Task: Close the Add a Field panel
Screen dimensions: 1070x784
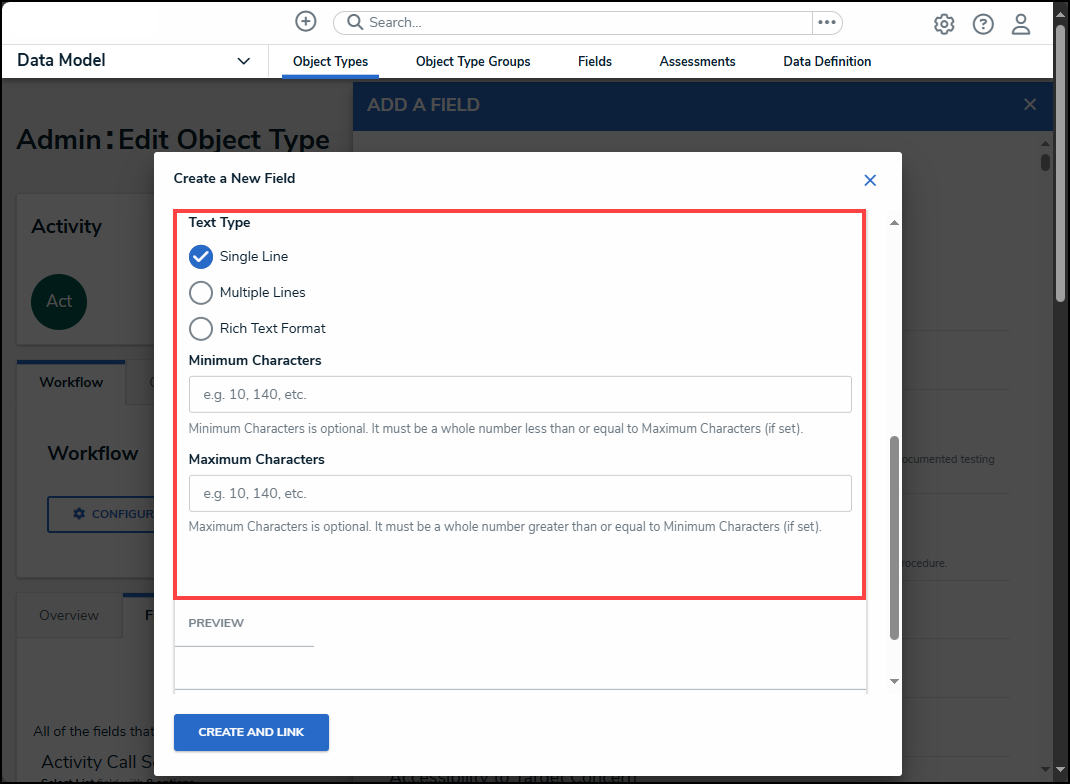Action: point(1030,104)
